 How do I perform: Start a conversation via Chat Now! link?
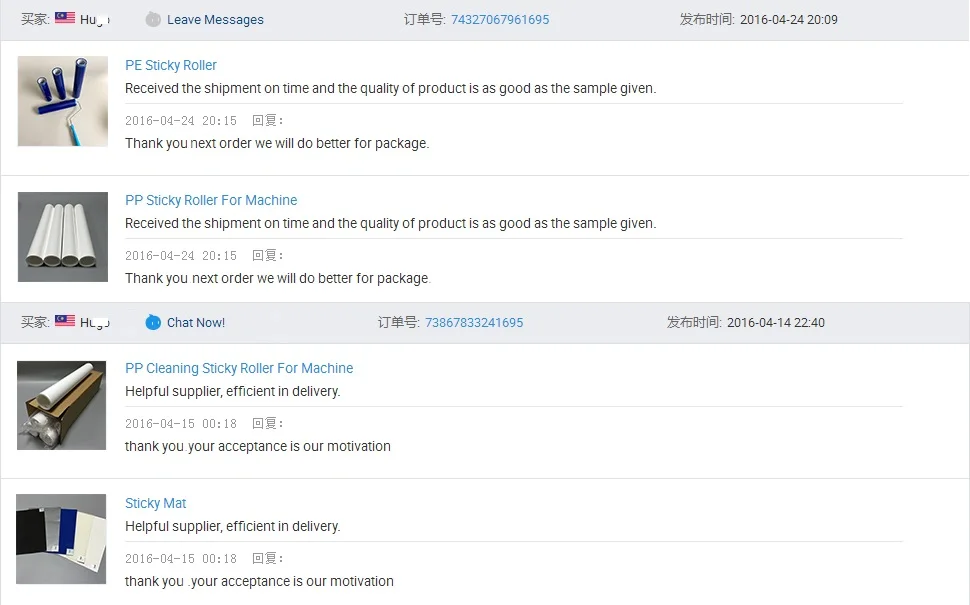[196, 323]
